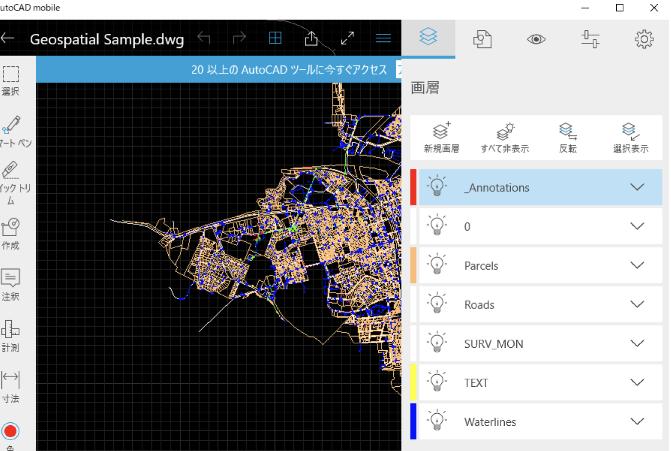Viewport: 671px width, 451px height.
Task: Click the AutoCAD tools access banner
Action: tap(219, 69)
